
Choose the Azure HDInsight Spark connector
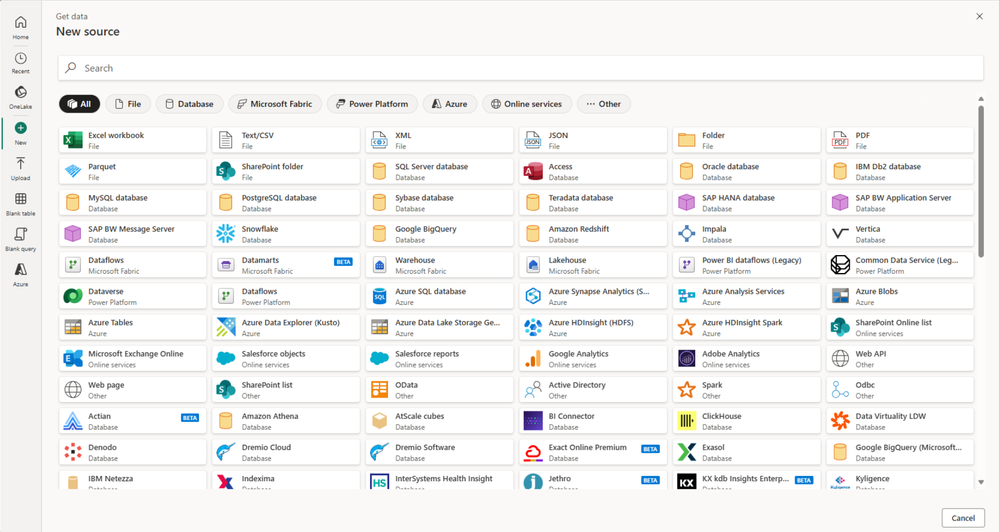(x=747, y=327)
